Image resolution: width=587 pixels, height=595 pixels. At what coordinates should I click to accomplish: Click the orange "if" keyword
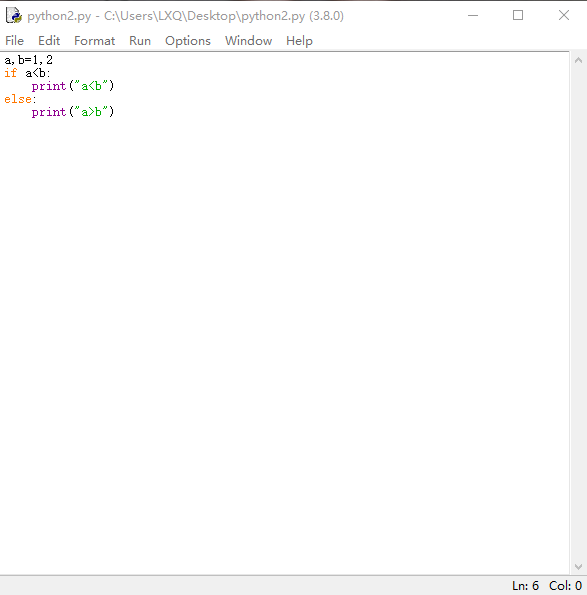tap(11, 73)
